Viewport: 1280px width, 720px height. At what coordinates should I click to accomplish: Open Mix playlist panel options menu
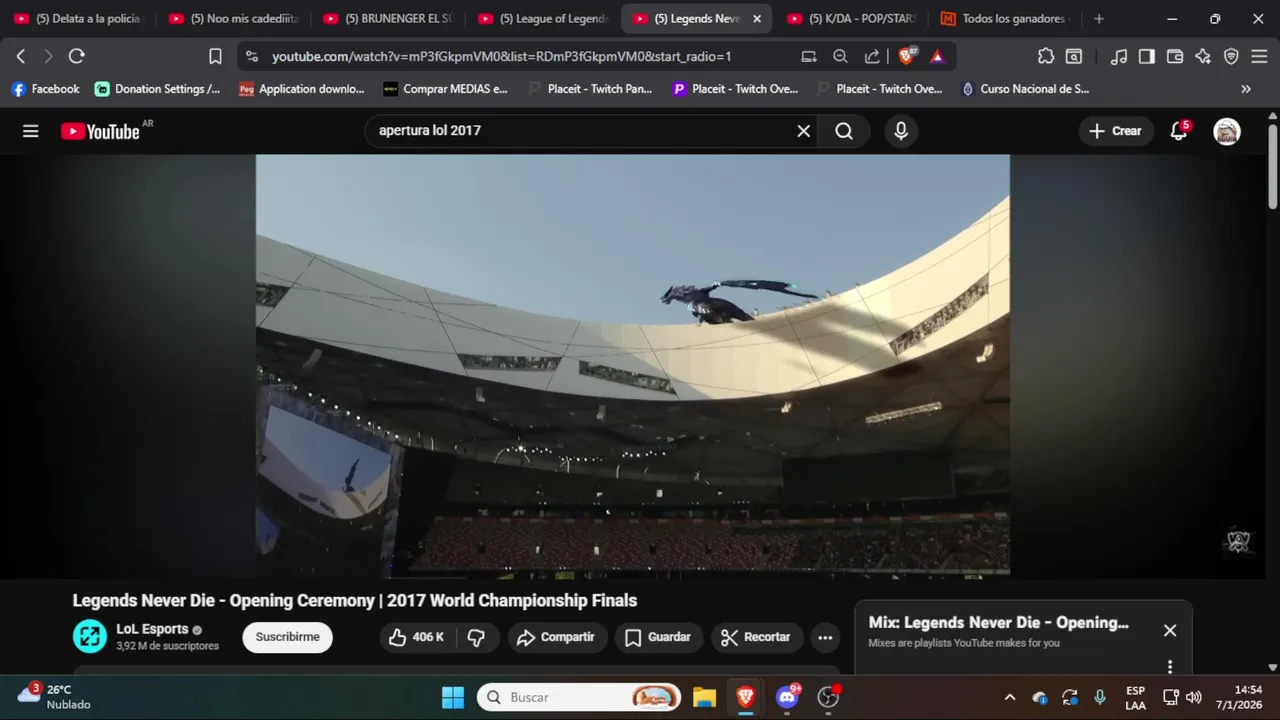pos(1170,667)
